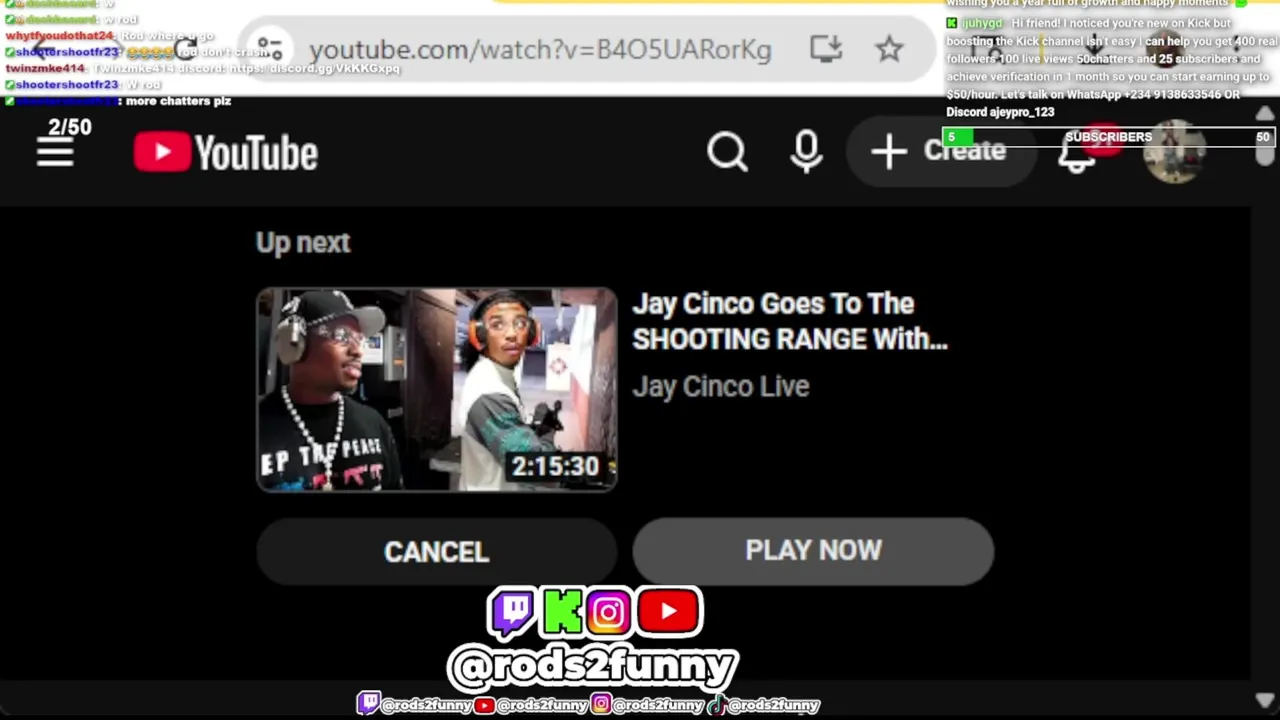Click the 2:15:30 duration badge
The height and width of the screenshot is (720, 1280).
pyautogui.click(x=556, y=466)
